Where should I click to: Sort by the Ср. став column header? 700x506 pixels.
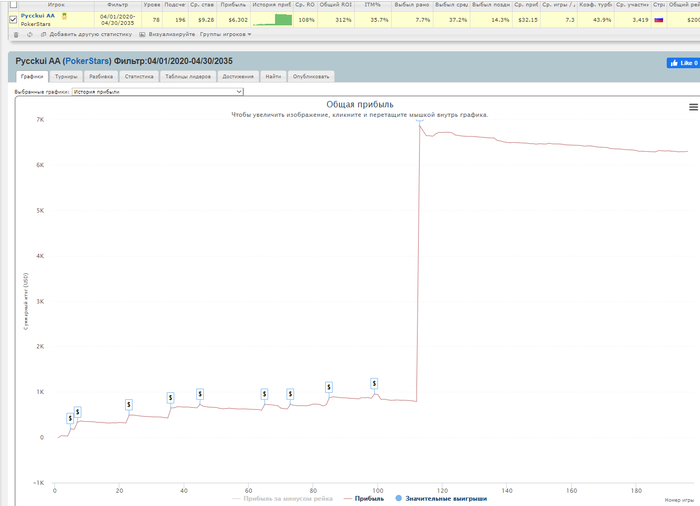(x=202, y=4)
